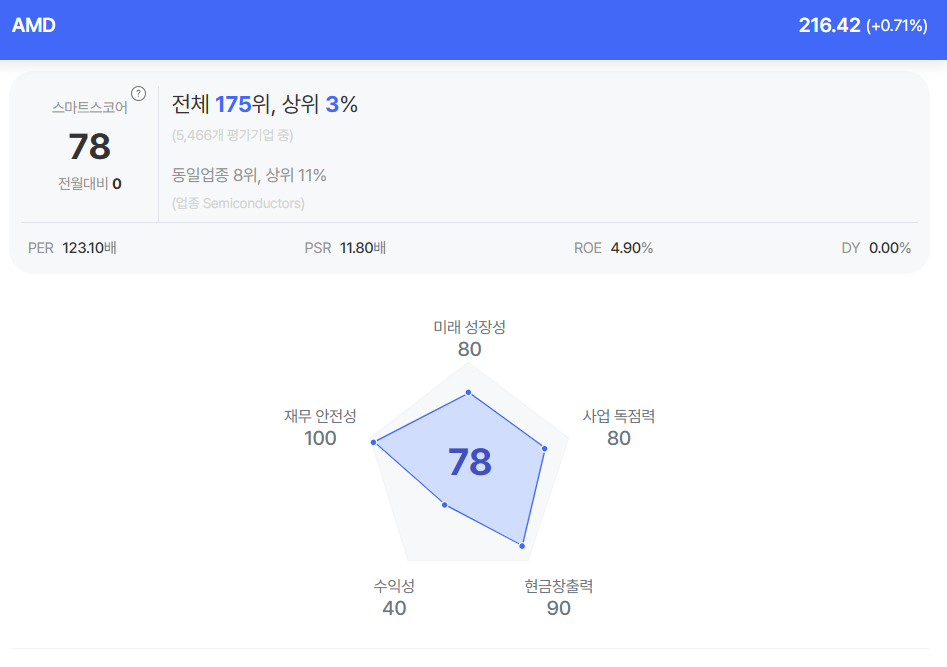Image resolution: width=947 pixels, height=667 pixels.
Task: Click the 사업 독점력 radar label
Action: click(x=619, y=416)
